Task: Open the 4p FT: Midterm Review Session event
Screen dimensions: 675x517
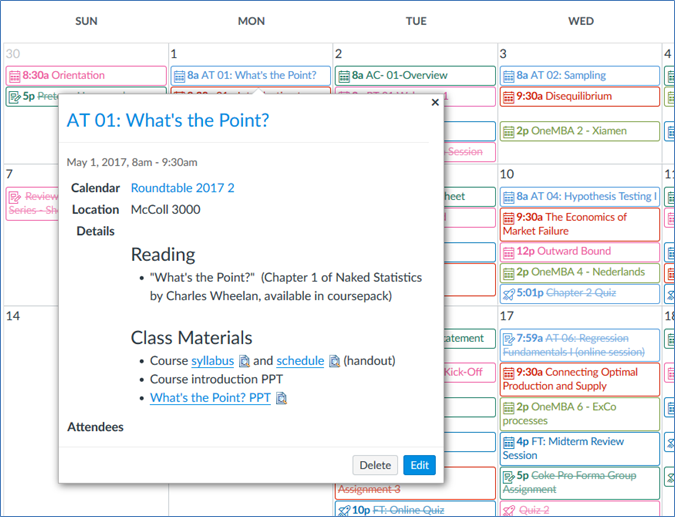Action: pos(579,448)
